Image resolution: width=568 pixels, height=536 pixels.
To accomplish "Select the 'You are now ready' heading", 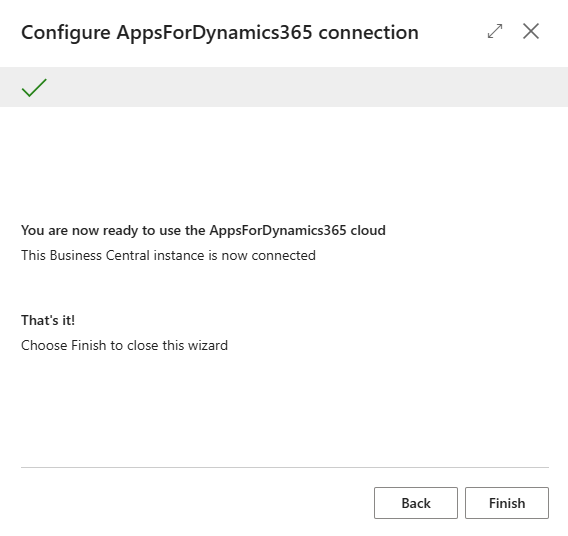I will [203, 230].
